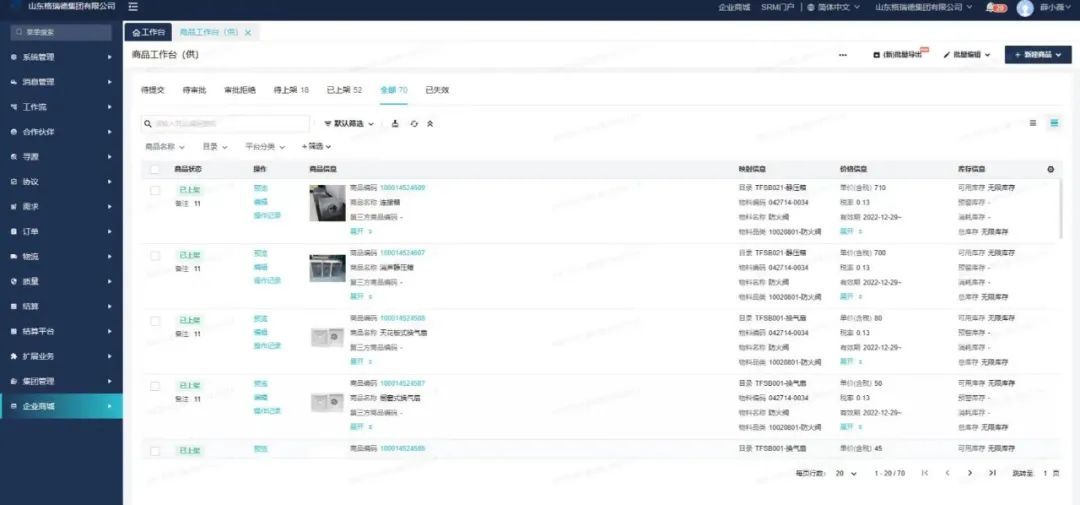Go to the next page arrow

point(969,472)
